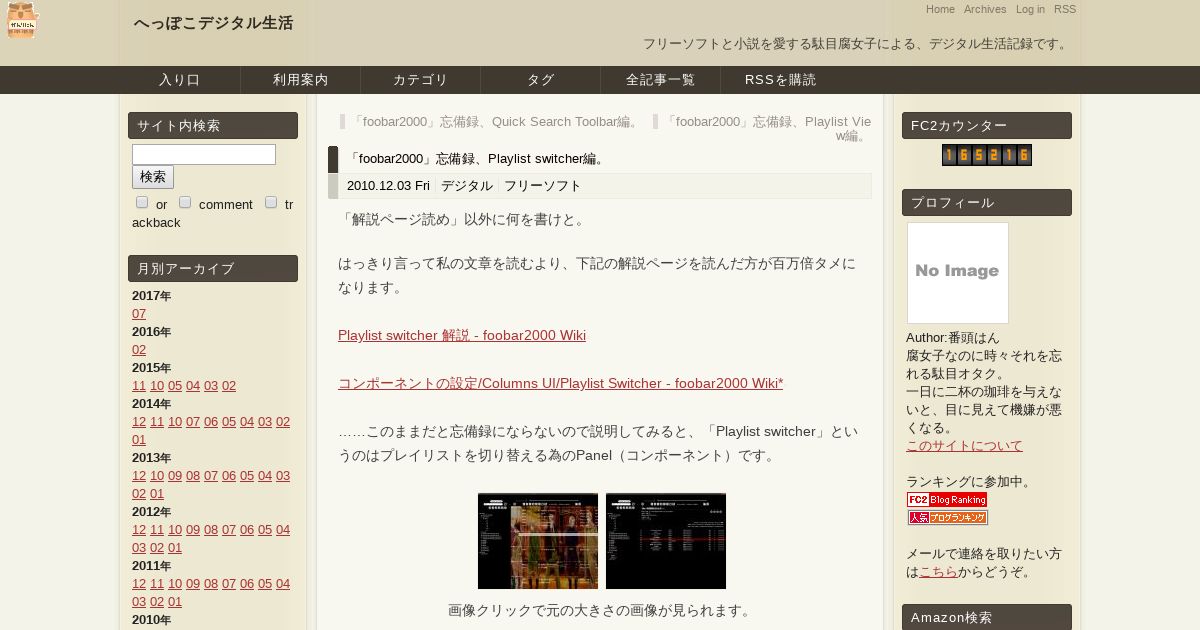Open post title Playlist switcher編
Viewport: 1200px width, 630px height.
coord(476,159)
